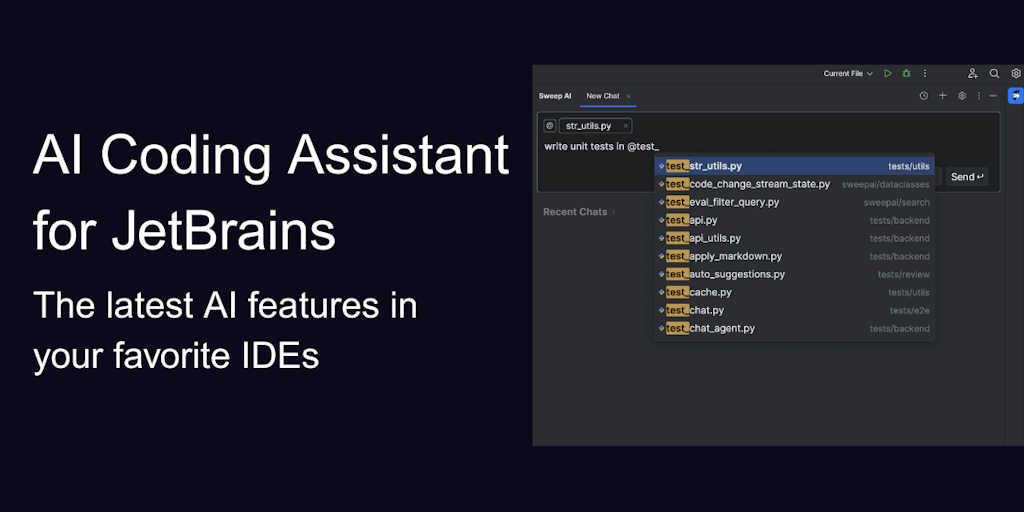Choose test_code_change_stream_state.py from suggestions
Image resolution: width=1024 pixels, height=512 pixels.
pyautogui.click(x=794, y=185)
